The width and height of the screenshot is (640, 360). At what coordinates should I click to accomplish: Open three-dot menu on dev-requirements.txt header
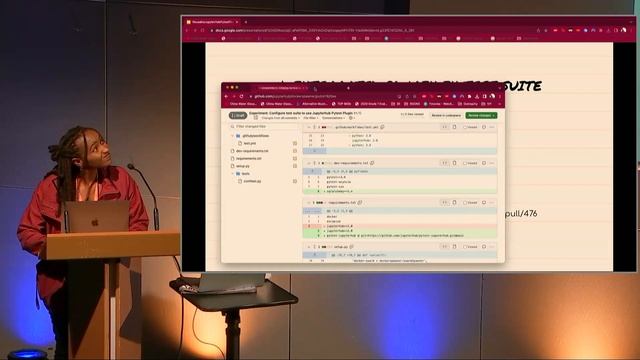tap(492, 163)
